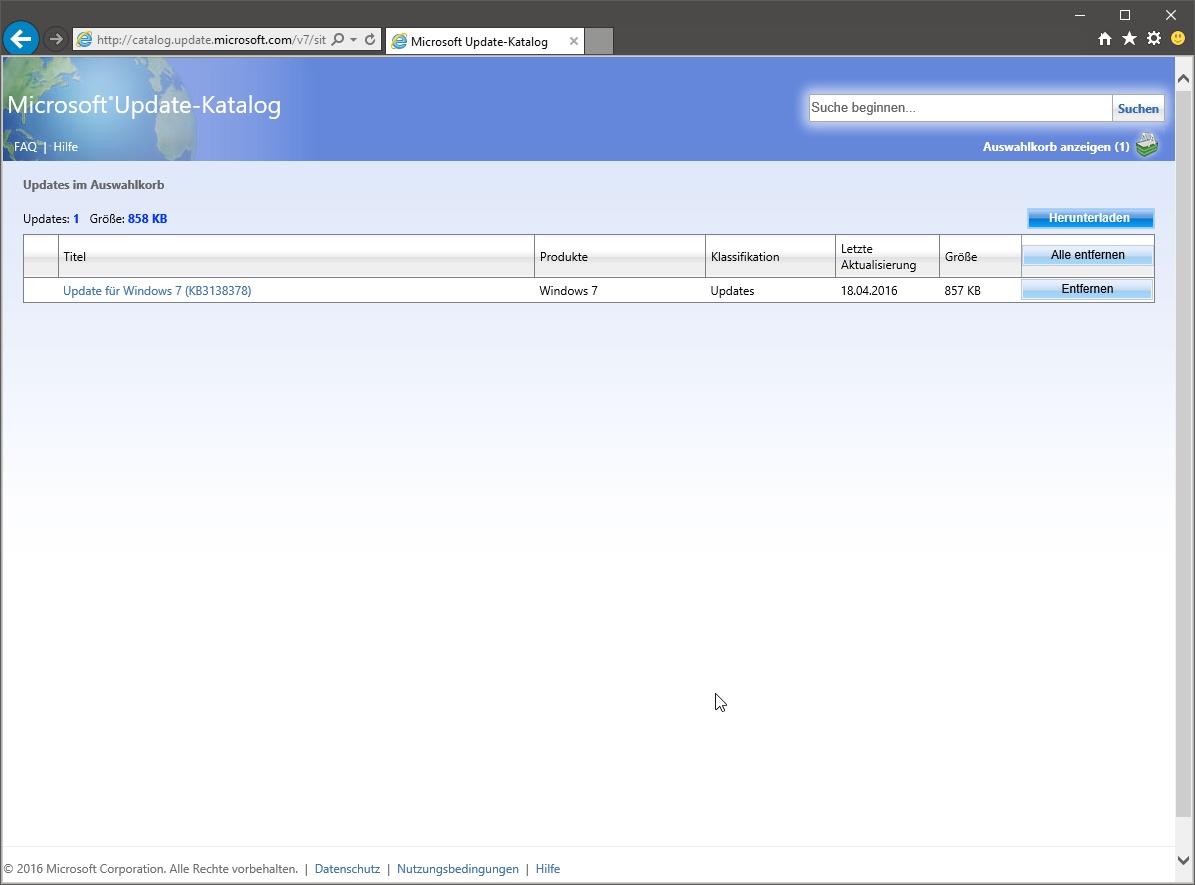Viewport: 1195px width, 885px height.
Task: Click the browser forward arrow button
Action: 56,39
